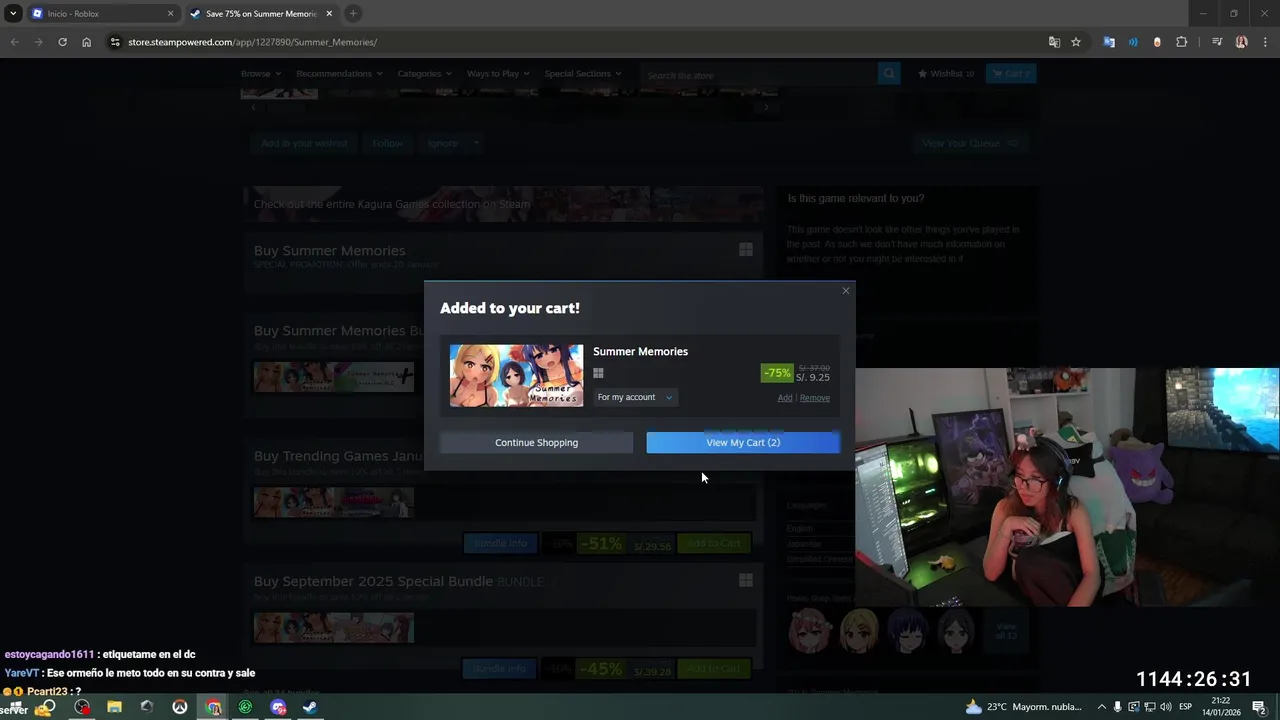The image size is (1280, 720).
Task: Click the Chrome icon in taskbar
Action: (x=213, y=708)
